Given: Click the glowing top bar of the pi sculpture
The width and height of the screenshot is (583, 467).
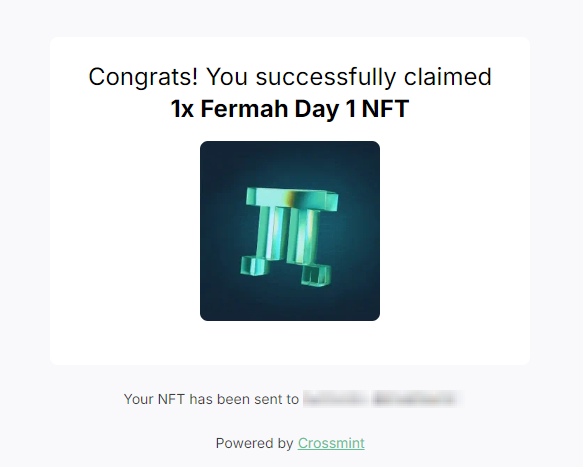Looking at the screenshot, I should coord(292,198).
